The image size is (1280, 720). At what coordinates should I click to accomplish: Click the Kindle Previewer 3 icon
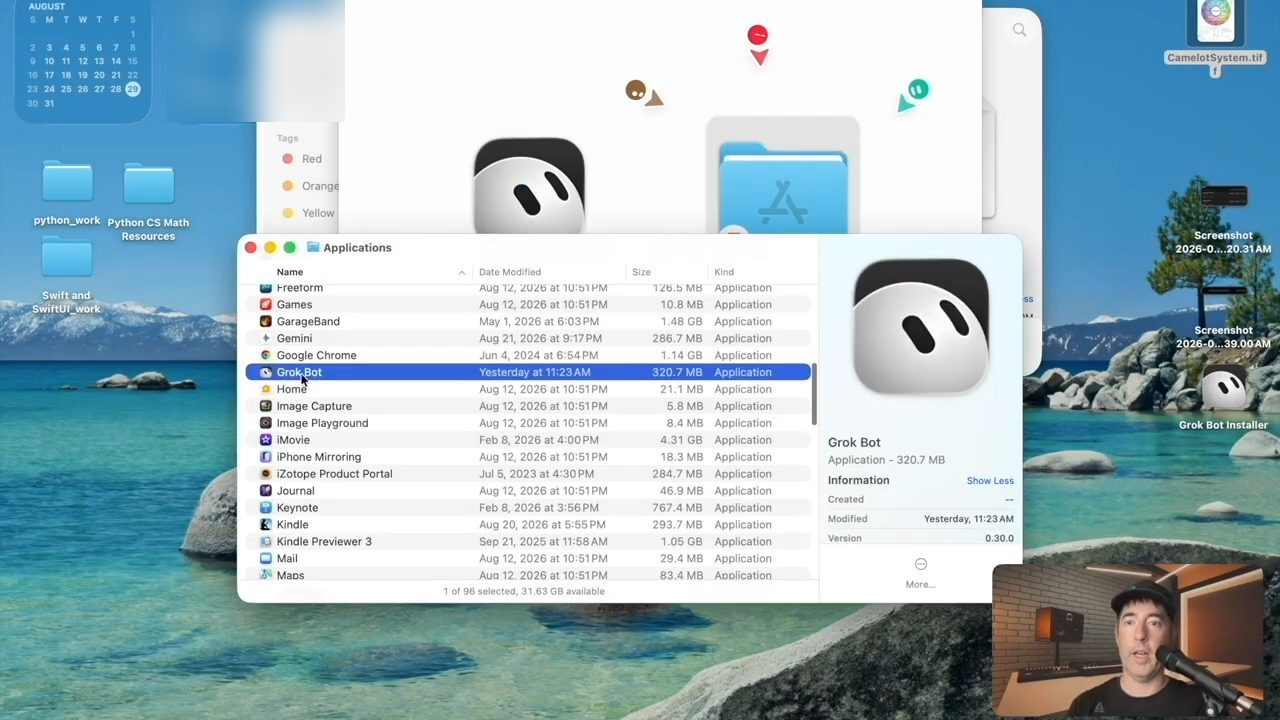click(265, 542)
